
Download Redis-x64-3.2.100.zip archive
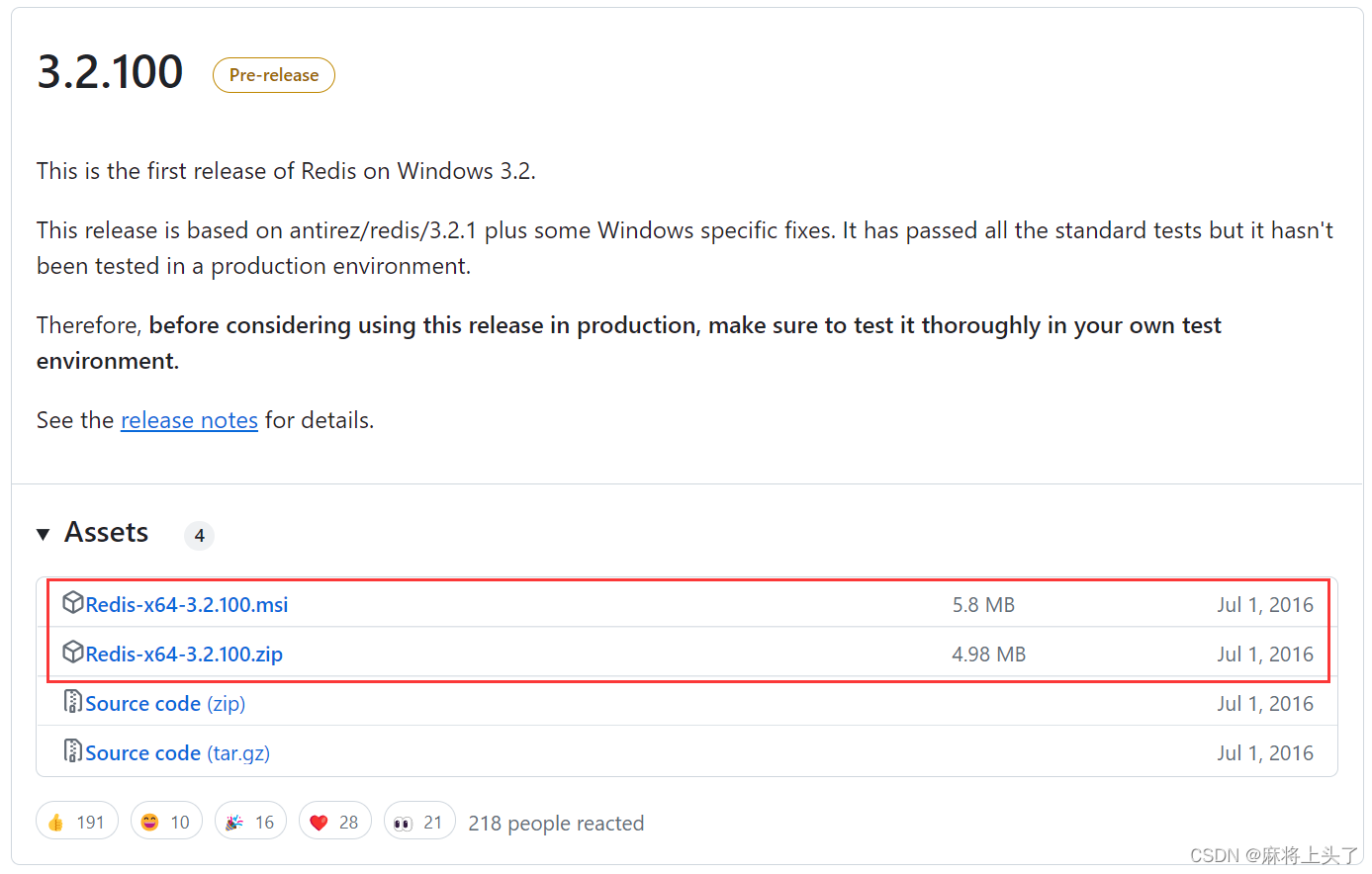tap(184, 654)
